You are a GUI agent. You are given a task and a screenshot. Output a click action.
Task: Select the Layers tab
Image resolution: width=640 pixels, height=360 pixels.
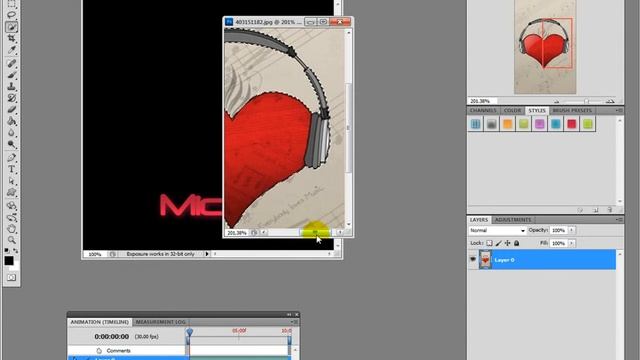click(479, 220)
